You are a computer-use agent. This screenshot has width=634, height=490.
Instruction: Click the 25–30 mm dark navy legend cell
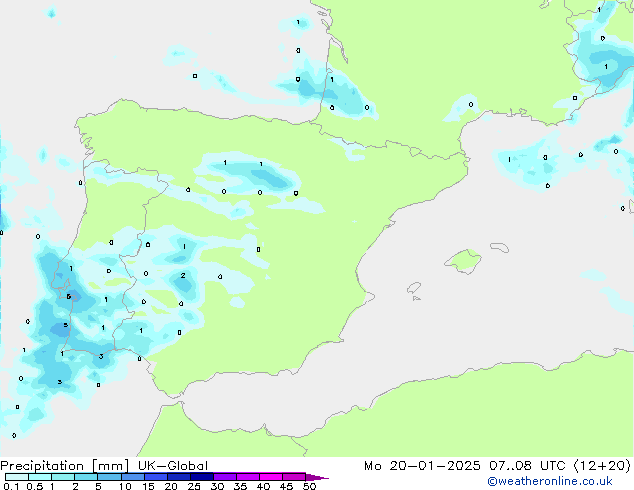pos(201,477)
